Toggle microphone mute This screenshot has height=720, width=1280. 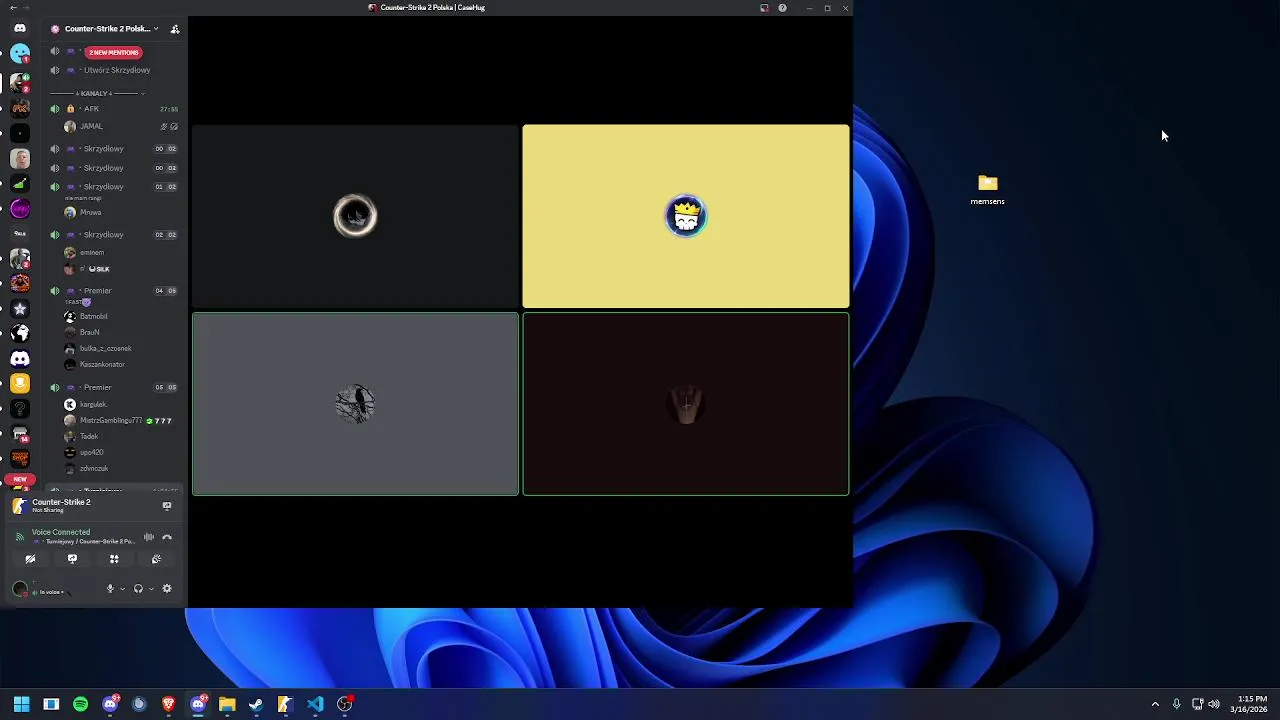click(110, 589)
